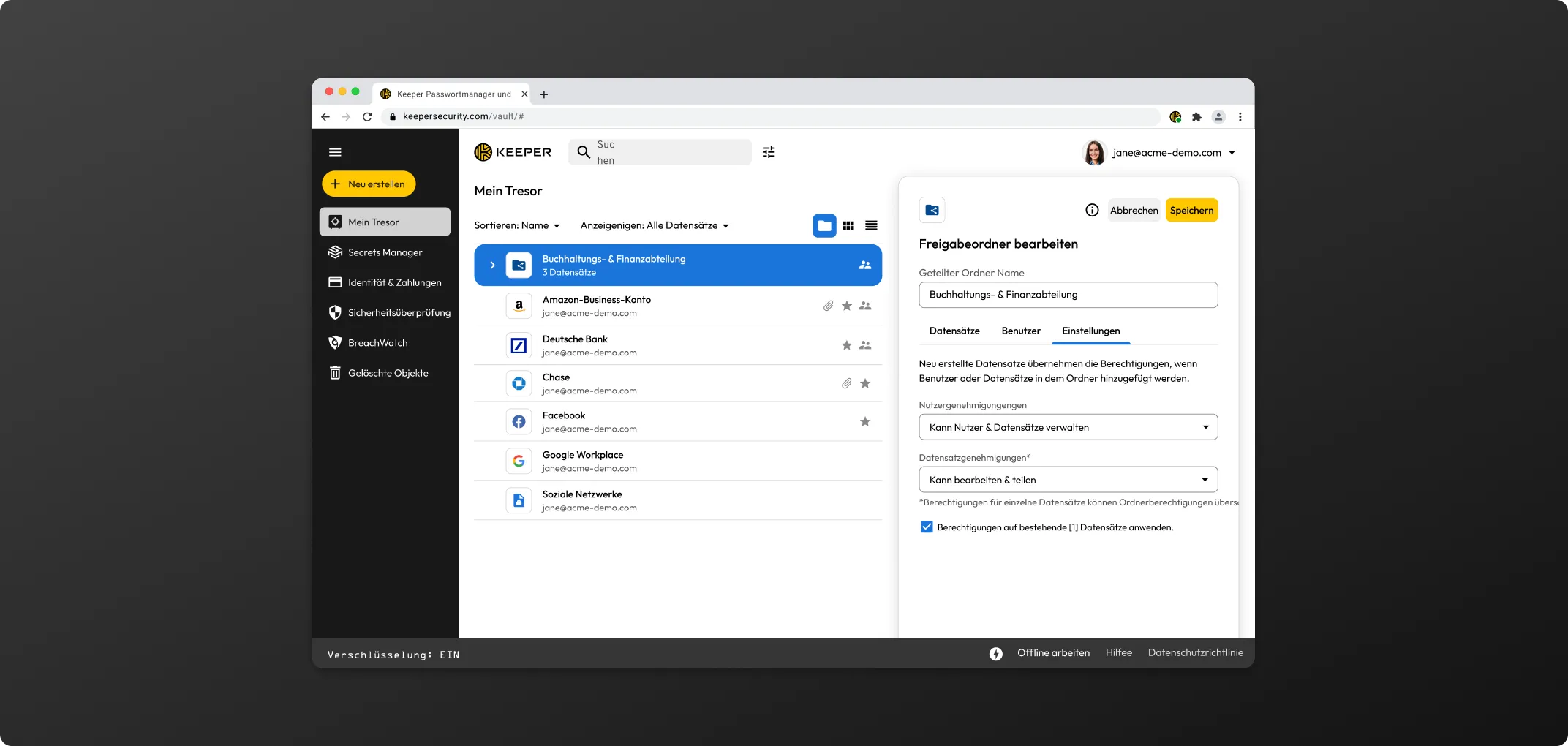
Task: Open a new browser tab
Action: tap(543, 94)
